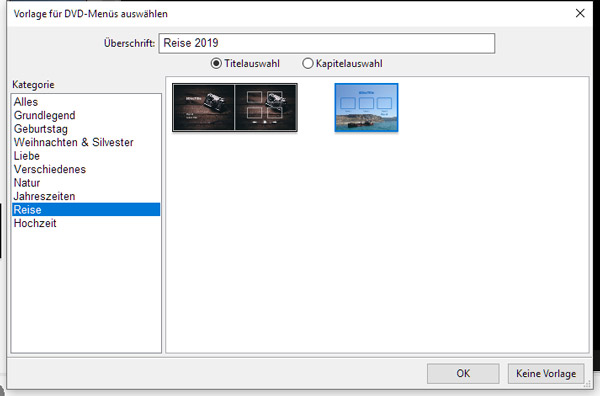Select the highlighted Reise category

86,210
